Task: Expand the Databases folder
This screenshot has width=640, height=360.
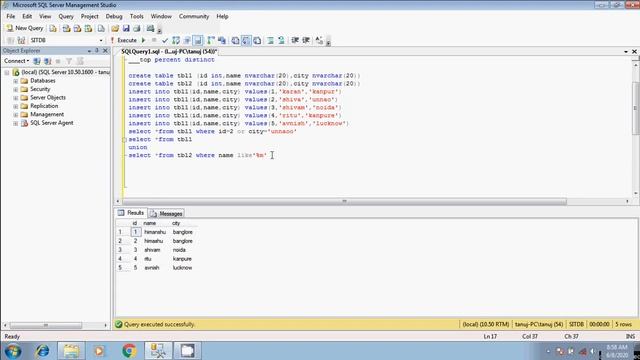Action: tap(16, 81)
